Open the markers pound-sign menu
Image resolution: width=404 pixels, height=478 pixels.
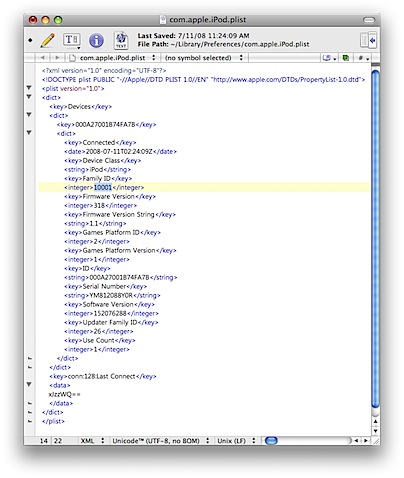[363, 58]
